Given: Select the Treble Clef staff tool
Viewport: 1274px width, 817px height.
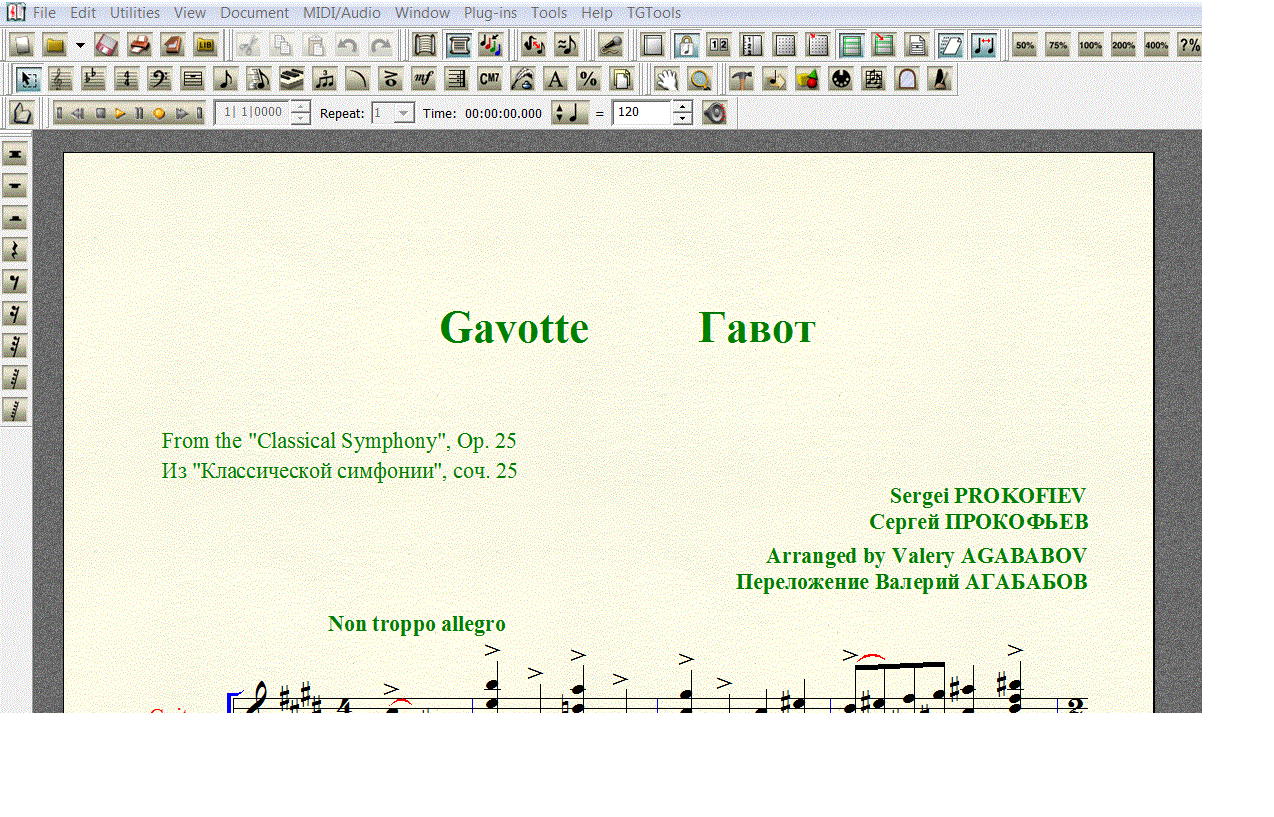Looking at the screenshot, I should (61, 79).
